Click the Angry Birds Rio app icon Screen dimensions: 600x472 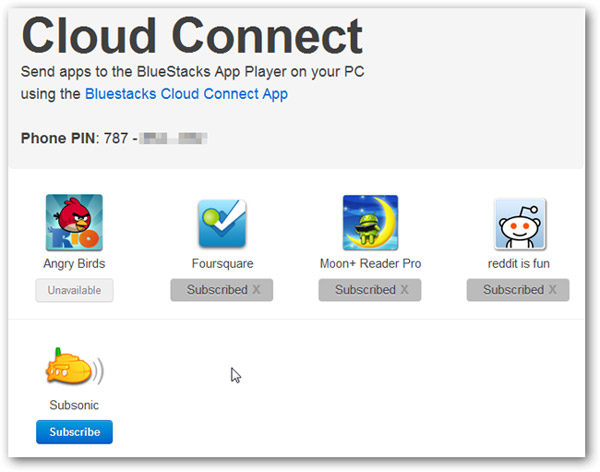pyautogui.click(x=74, y=223)
